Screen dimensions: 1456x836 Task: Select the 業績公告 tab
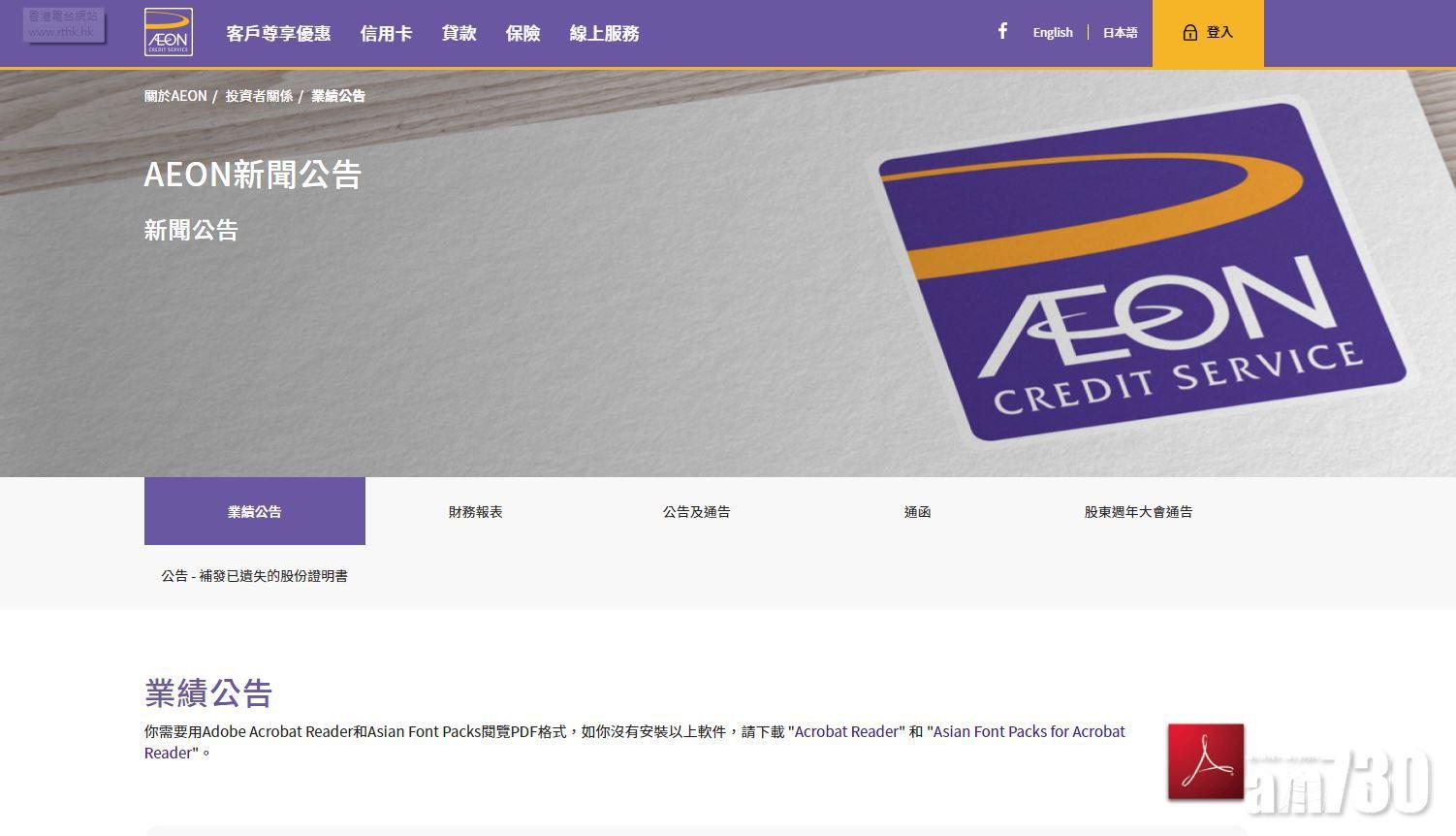pyautogui.click(x=254, y=511)
